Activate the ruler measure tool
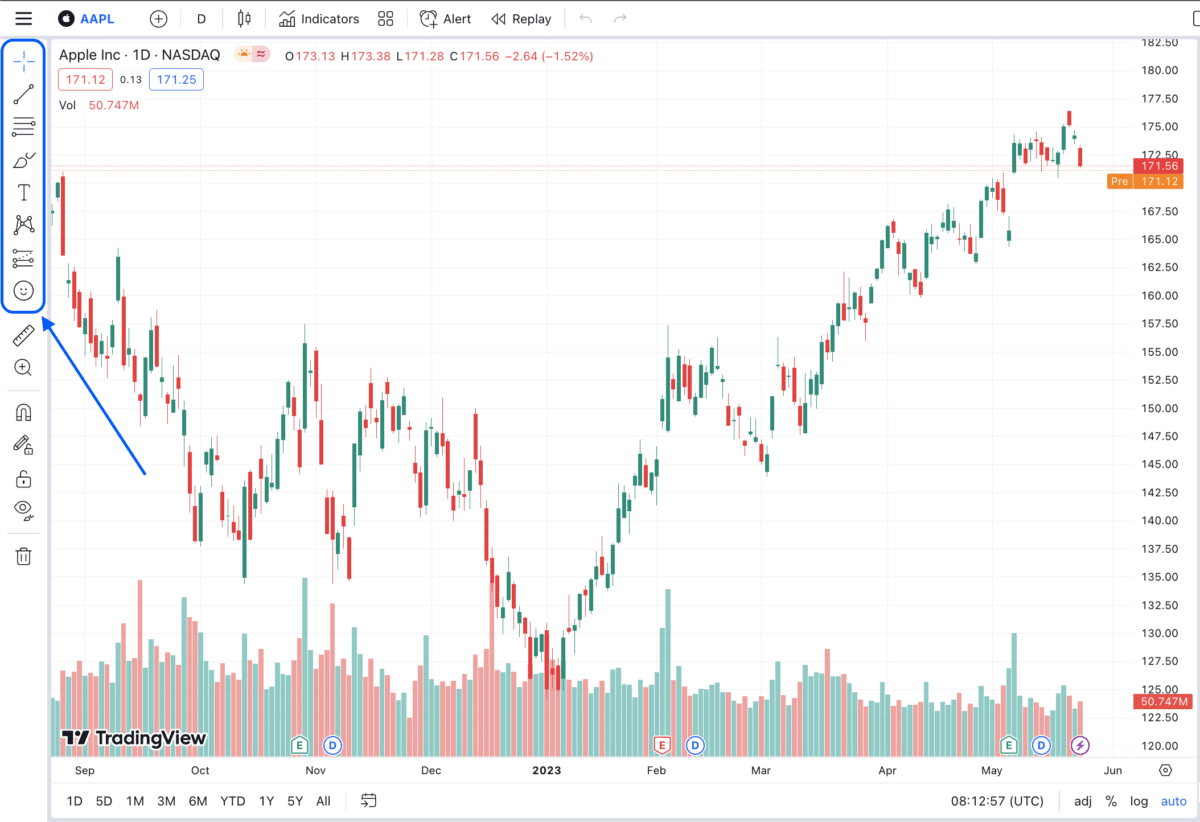1200x822 pixels. (24, 336)
